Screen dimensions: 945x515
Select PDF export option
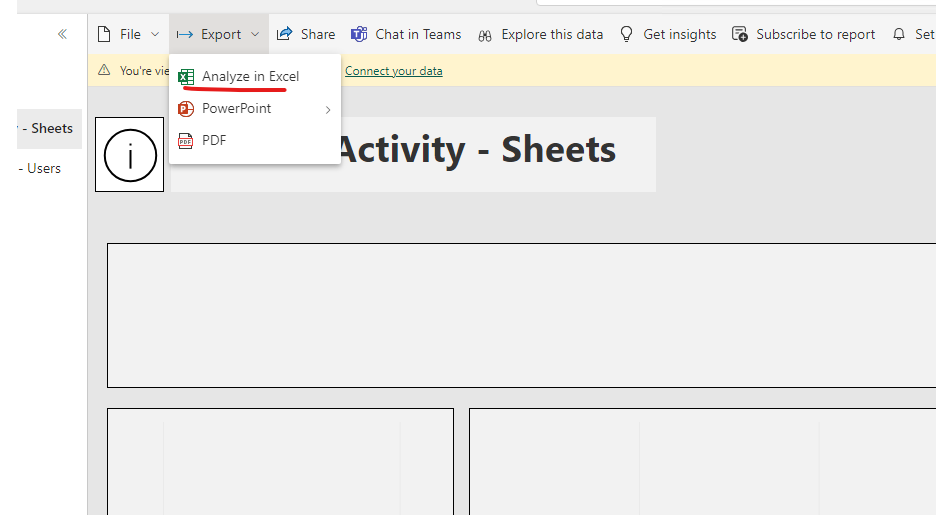255,140
